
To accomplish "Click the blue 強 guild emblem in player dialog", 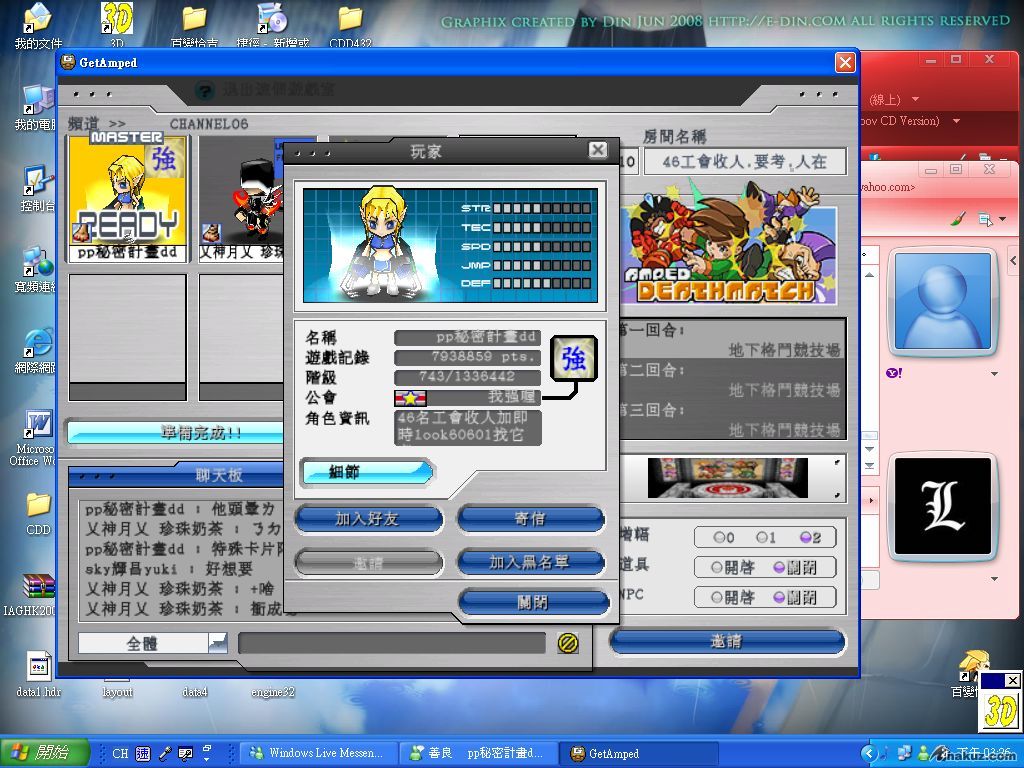I will pos(573,358).
